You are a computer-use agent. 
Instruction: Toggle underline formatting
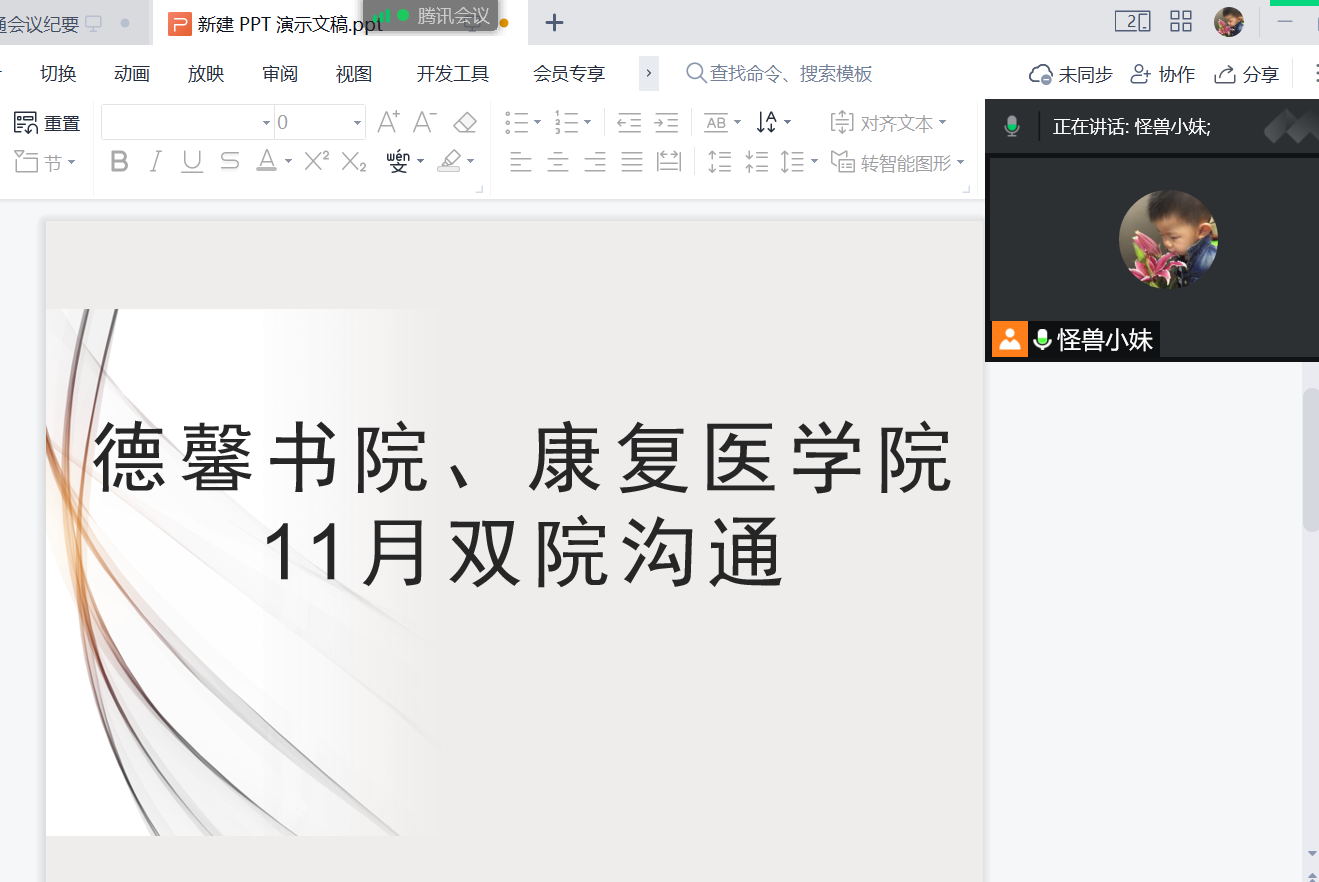(192, 161)
